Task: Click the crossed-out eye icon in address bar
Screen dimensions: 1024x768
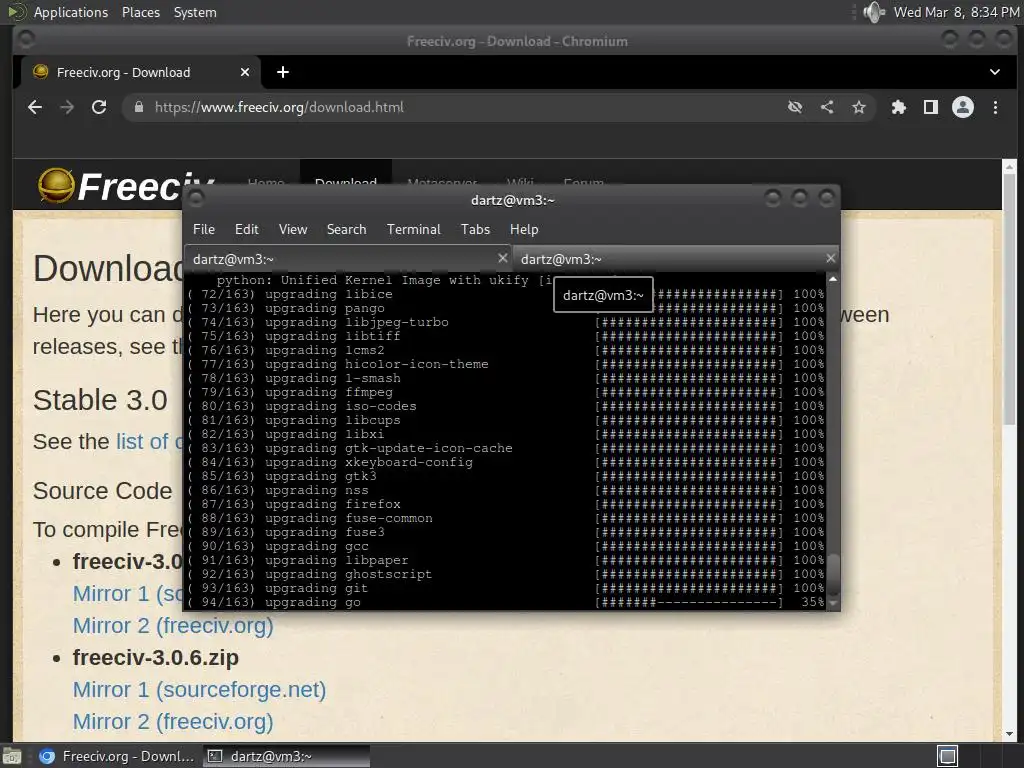Action: click(795, 107)
